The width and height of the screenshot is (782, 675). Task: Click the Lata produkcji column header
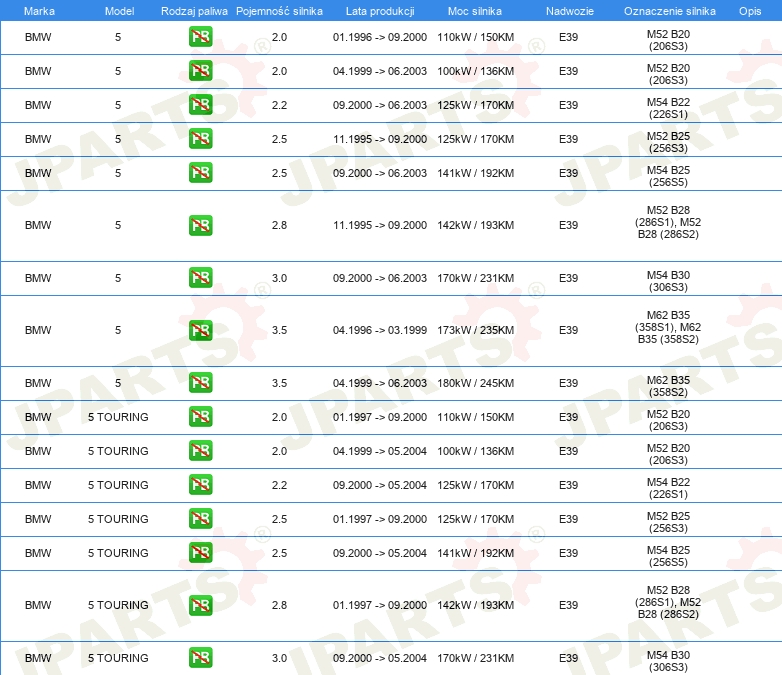[x=379, y=10]
